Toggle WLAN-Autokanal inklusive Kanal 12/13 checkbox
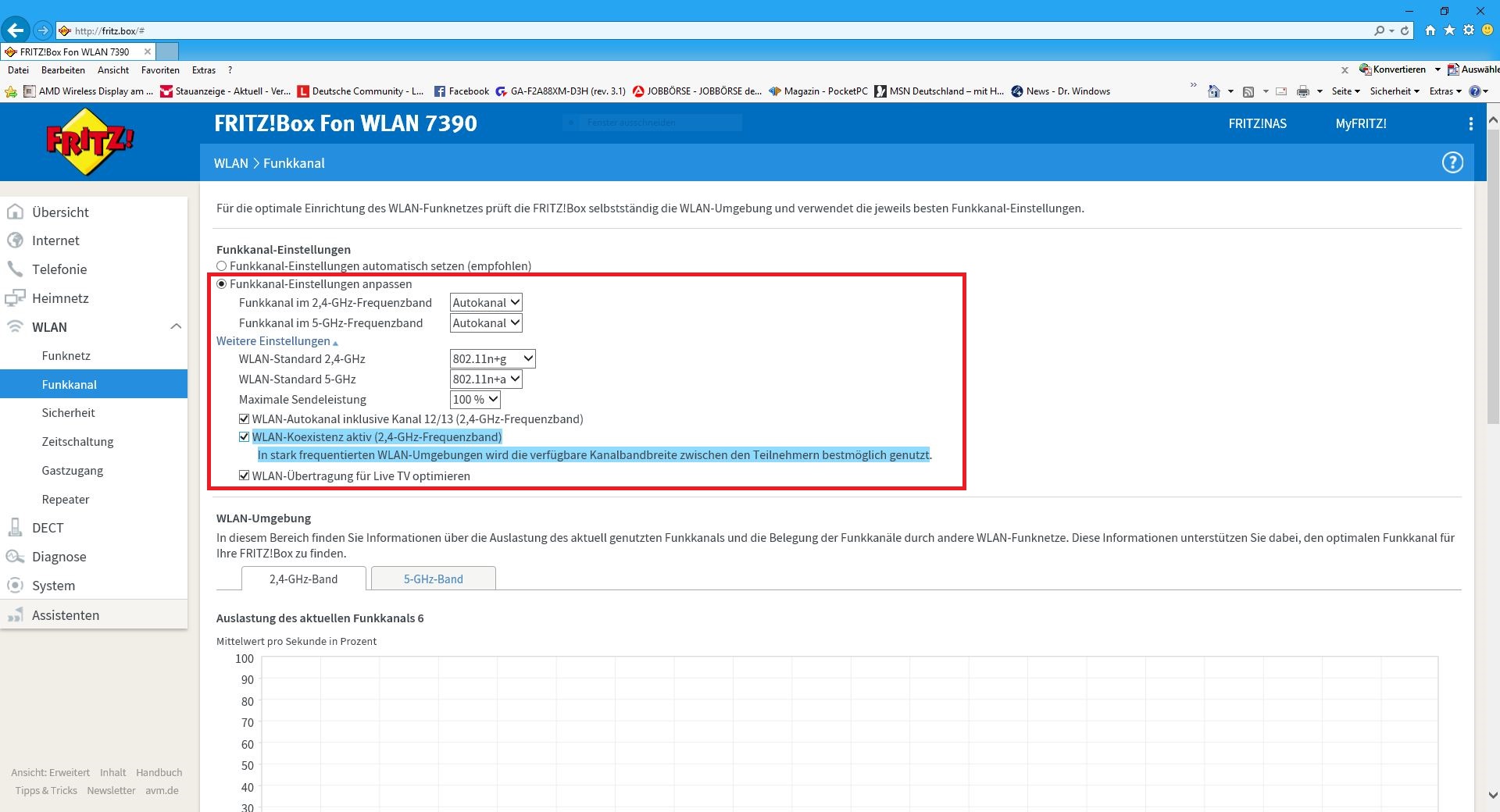This screenshot has height=812, width=1500. (245, 419)
